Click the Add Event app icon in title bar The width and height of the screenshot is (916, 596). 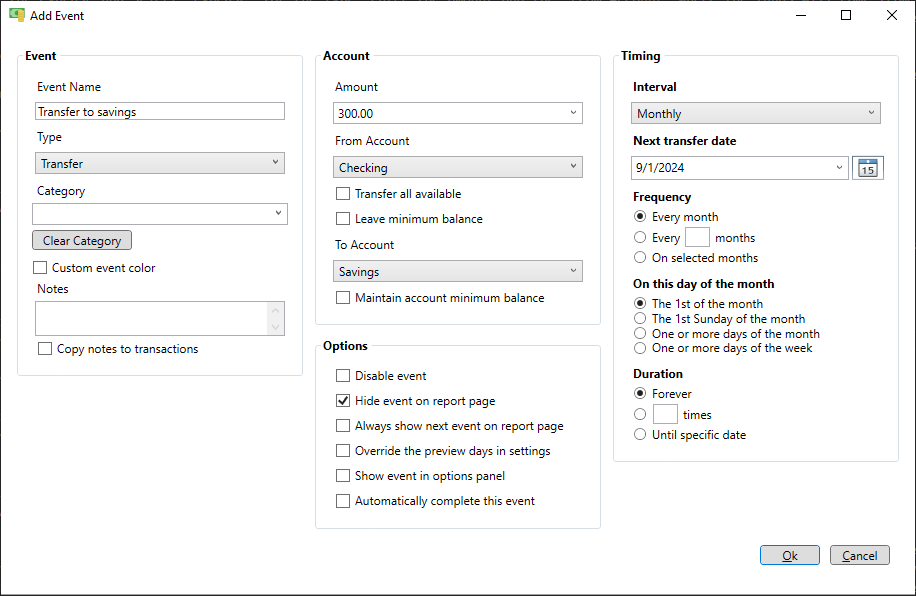[x=17, y=15]
